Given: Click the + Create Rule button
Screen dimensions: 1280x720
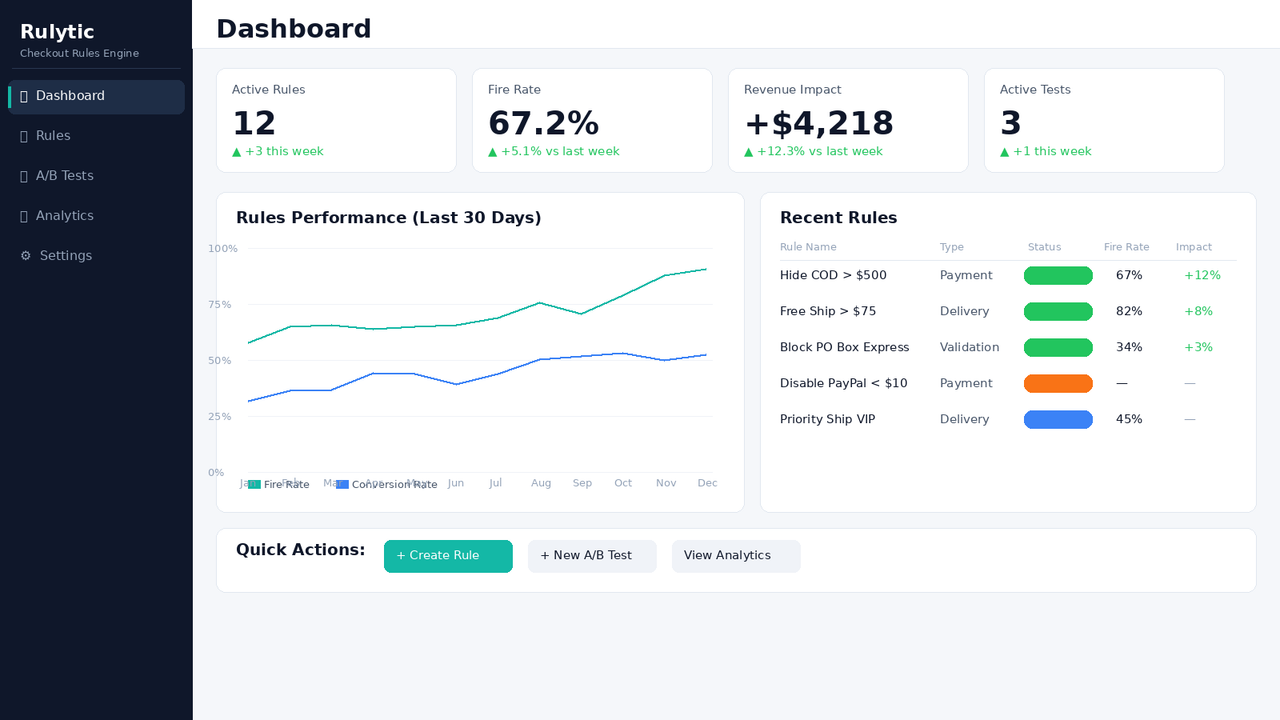Looking at the screenshot, I should pyautogui.click(x=448, y=556).
